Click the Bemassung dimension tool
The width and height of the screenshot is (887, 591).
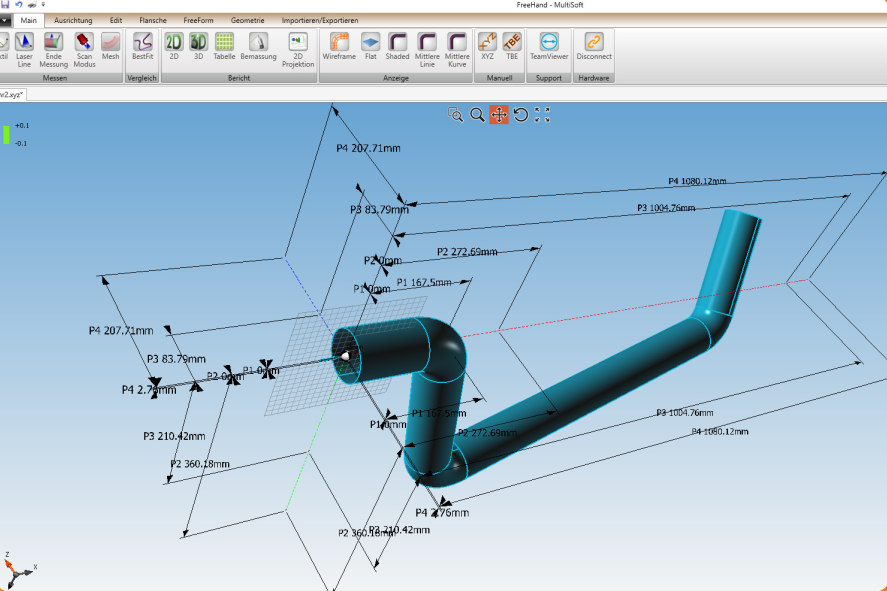click(258, 47)
